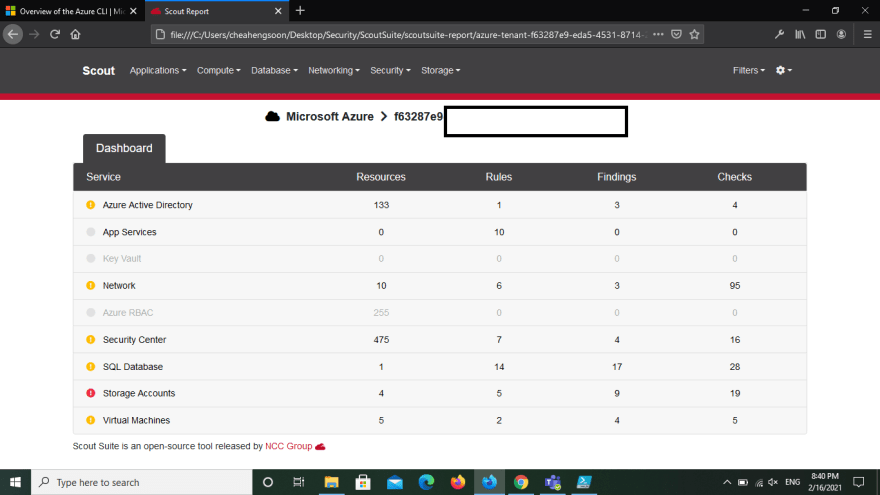Open Security Center service link

[x=134, y=340]
